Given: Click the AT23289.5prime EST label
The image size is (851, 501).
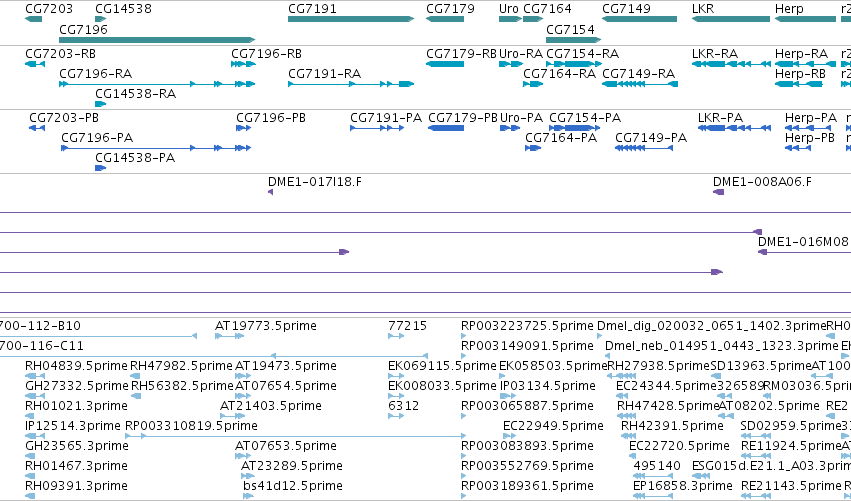Looking at the screenshot, I should pos(292,466).
